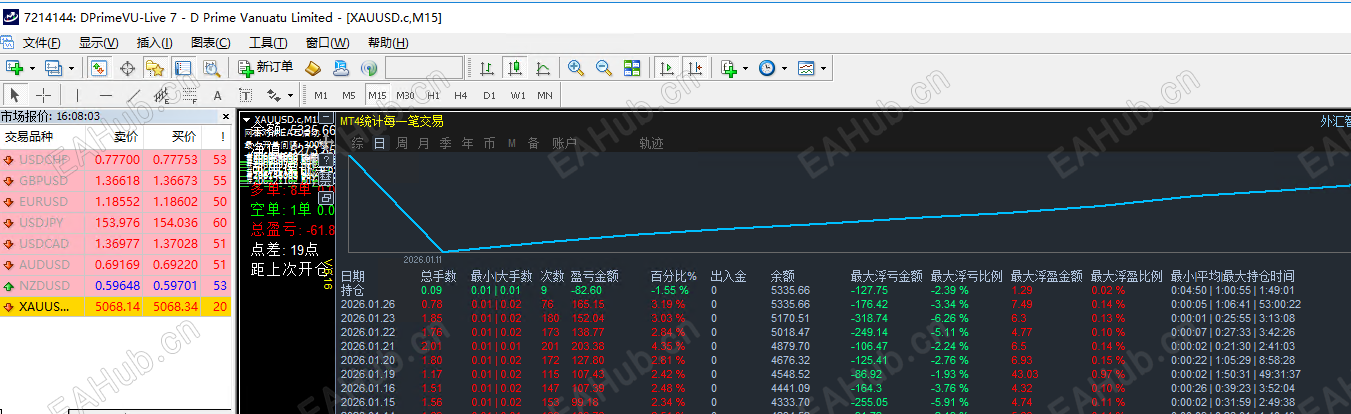Expand the Indicators dropdown arrow

coord(746,68)
